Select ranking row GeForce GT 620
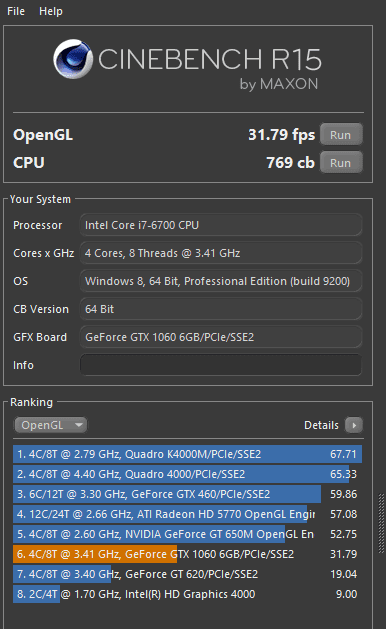This screenshot has width=386, height=629. tap(187, 574)
